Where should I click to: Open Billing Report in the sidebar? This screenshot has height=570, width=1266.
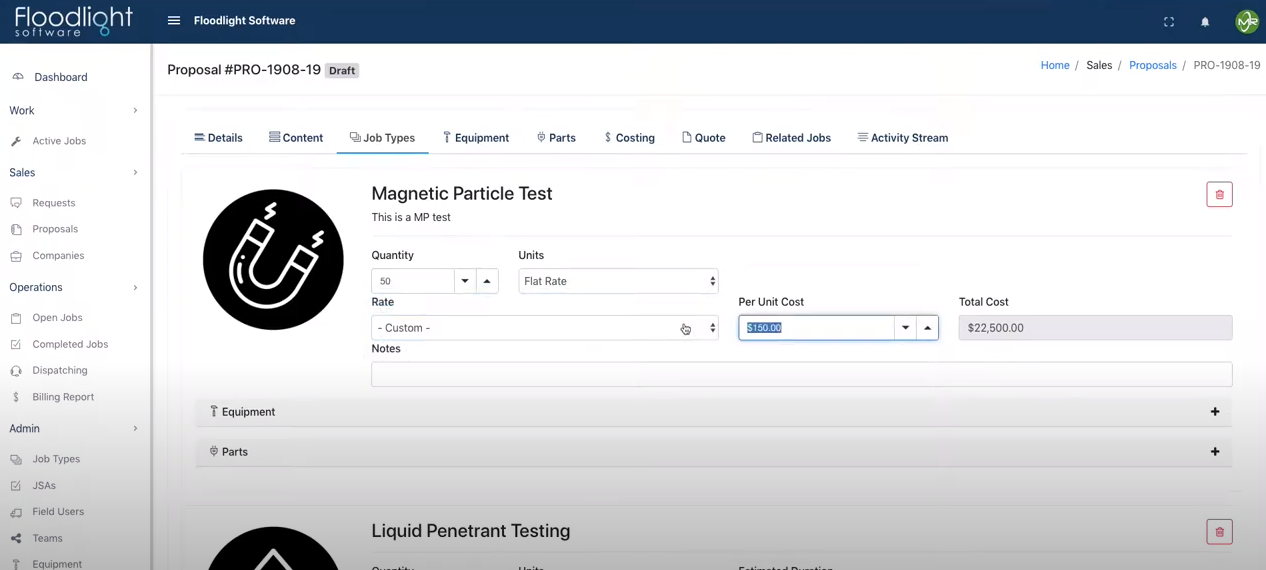click(x=63, y=397)
